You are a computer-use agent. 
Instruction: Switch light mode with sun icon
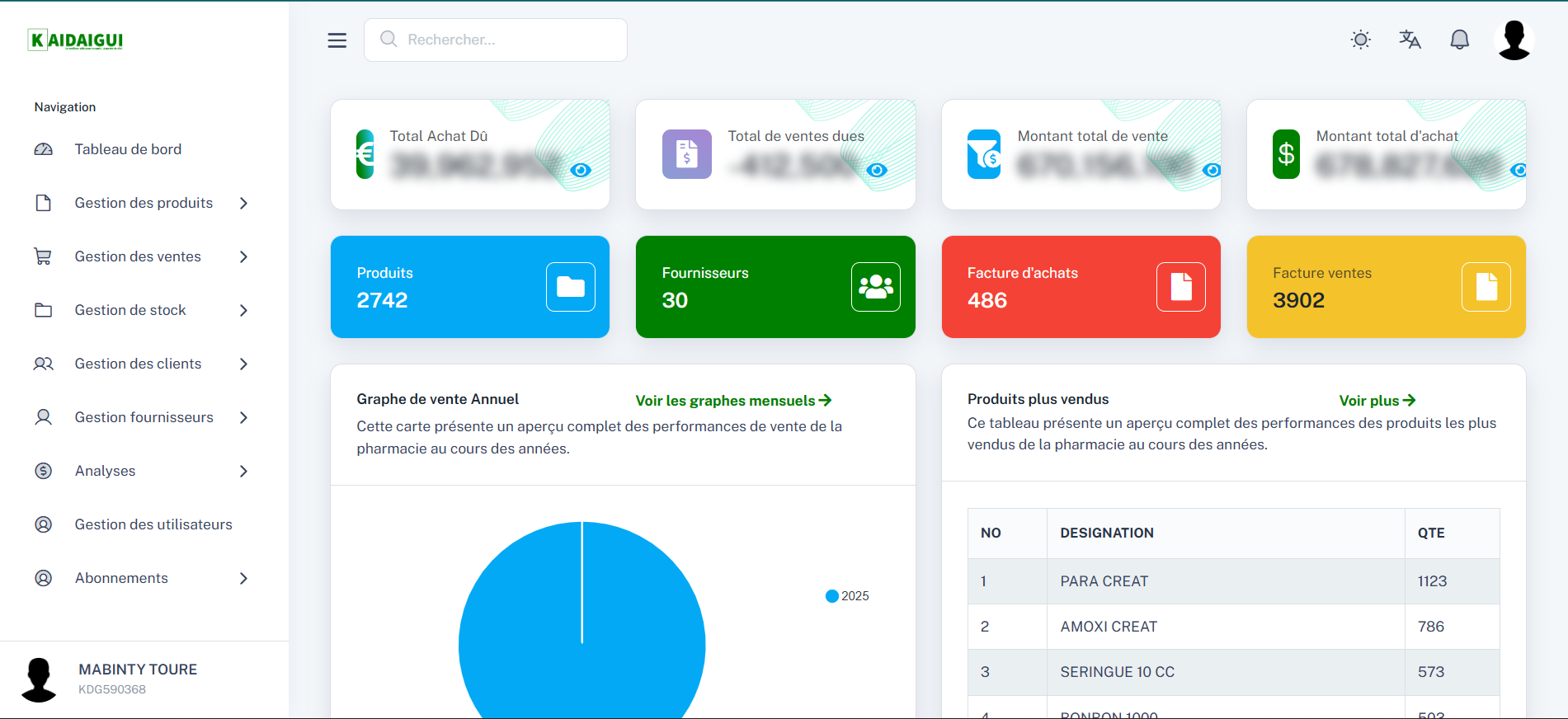1361,40
